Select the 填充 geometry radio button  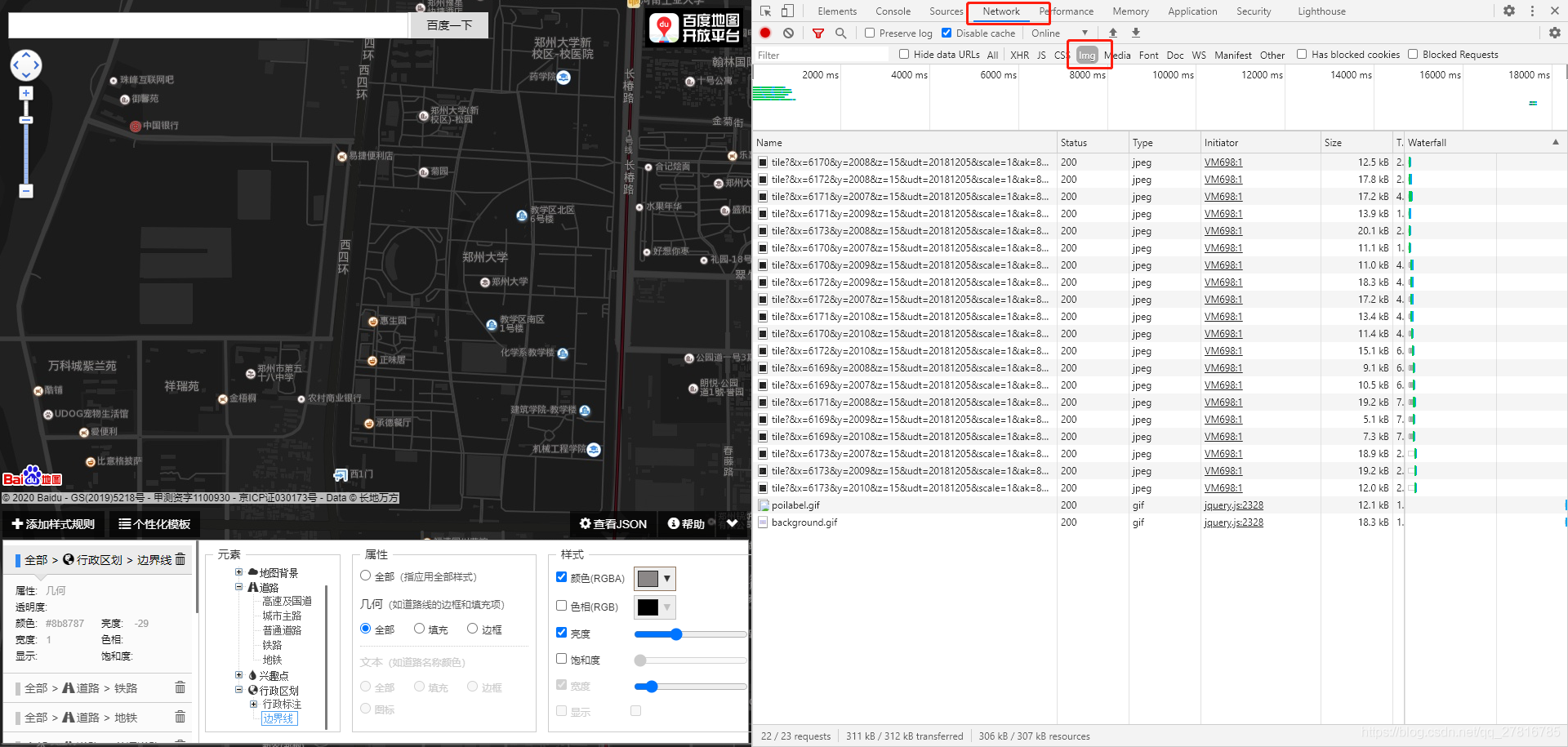[419, 629]
